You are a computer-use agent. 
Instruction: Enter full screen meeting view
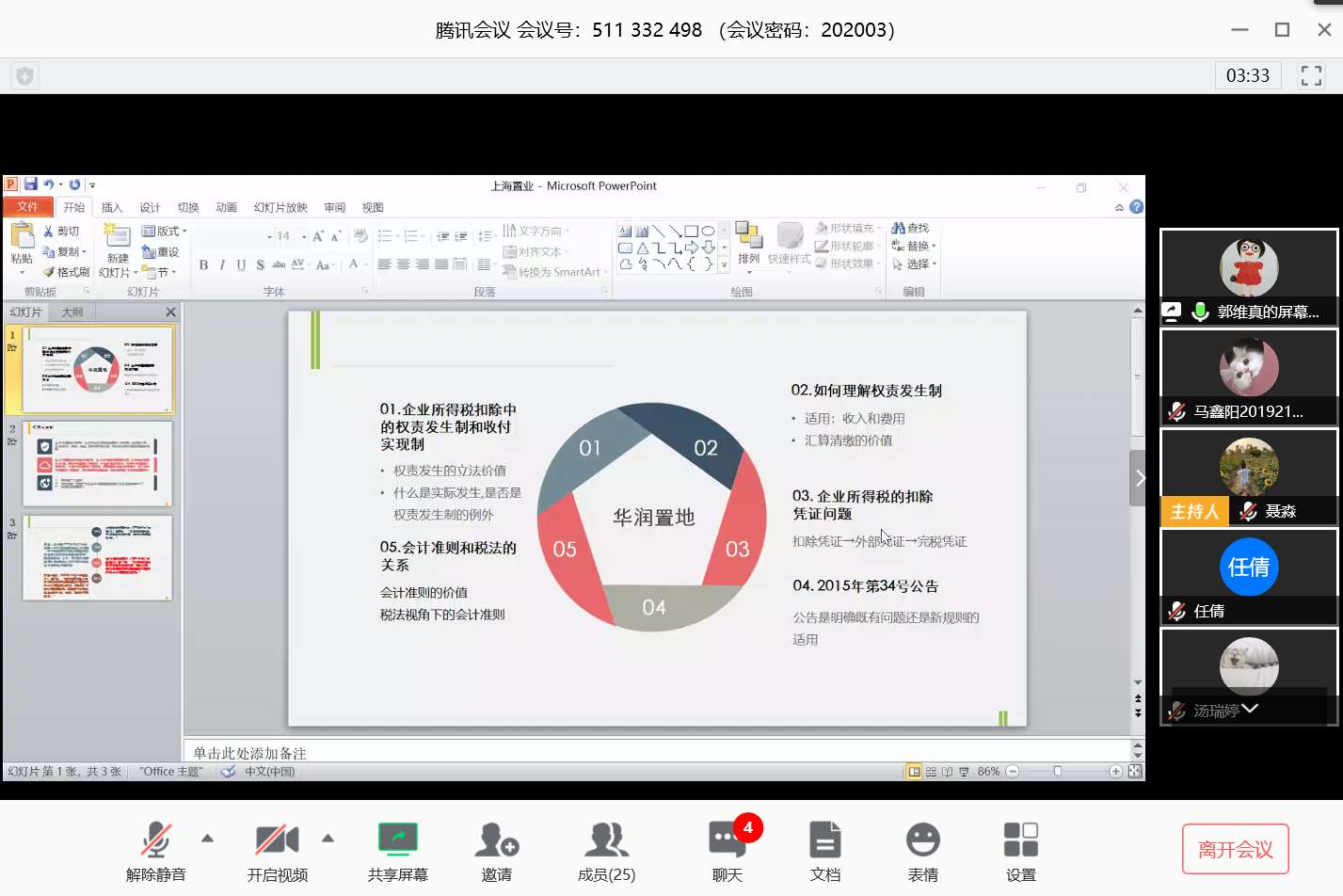click(x=1311, y=75)
